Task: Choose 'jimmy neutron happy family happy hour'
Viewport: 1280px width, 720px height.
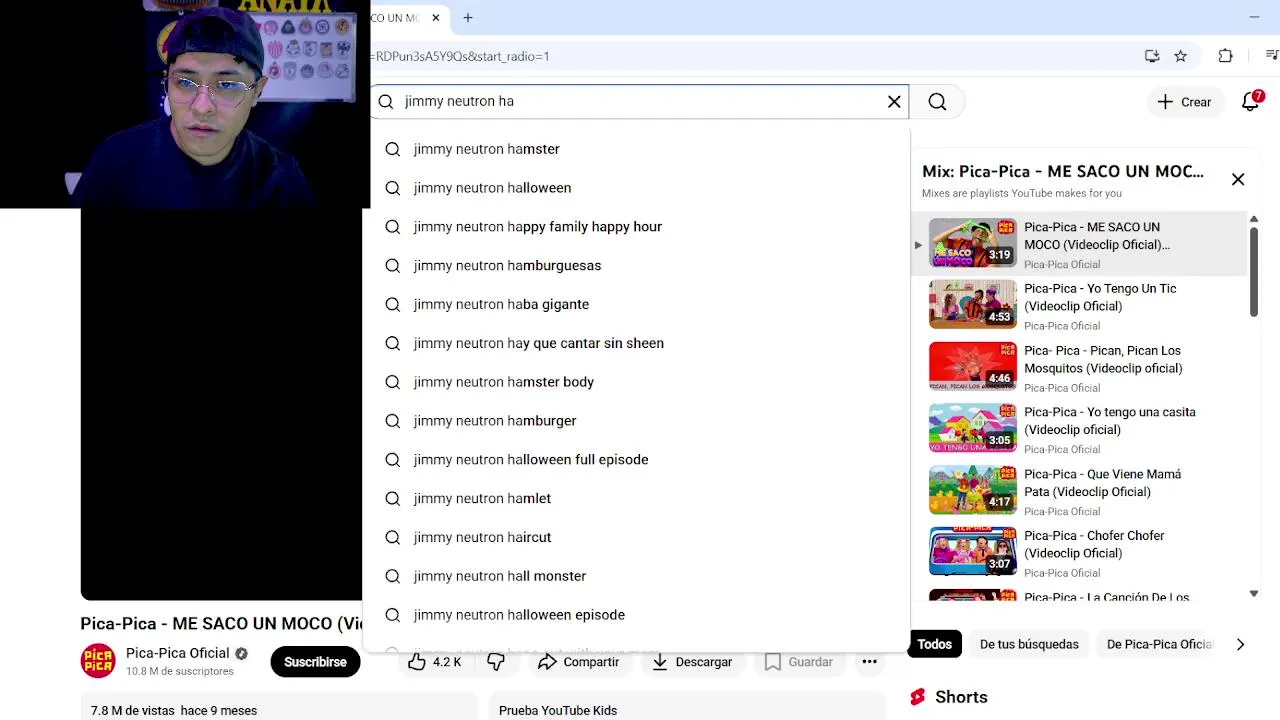Action: pos(637,227)
